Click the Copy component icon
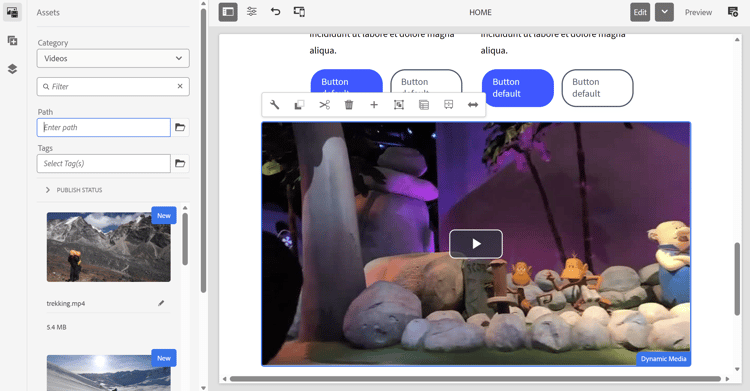The width and height of the screenshot is (750, 391). [299, 105]
